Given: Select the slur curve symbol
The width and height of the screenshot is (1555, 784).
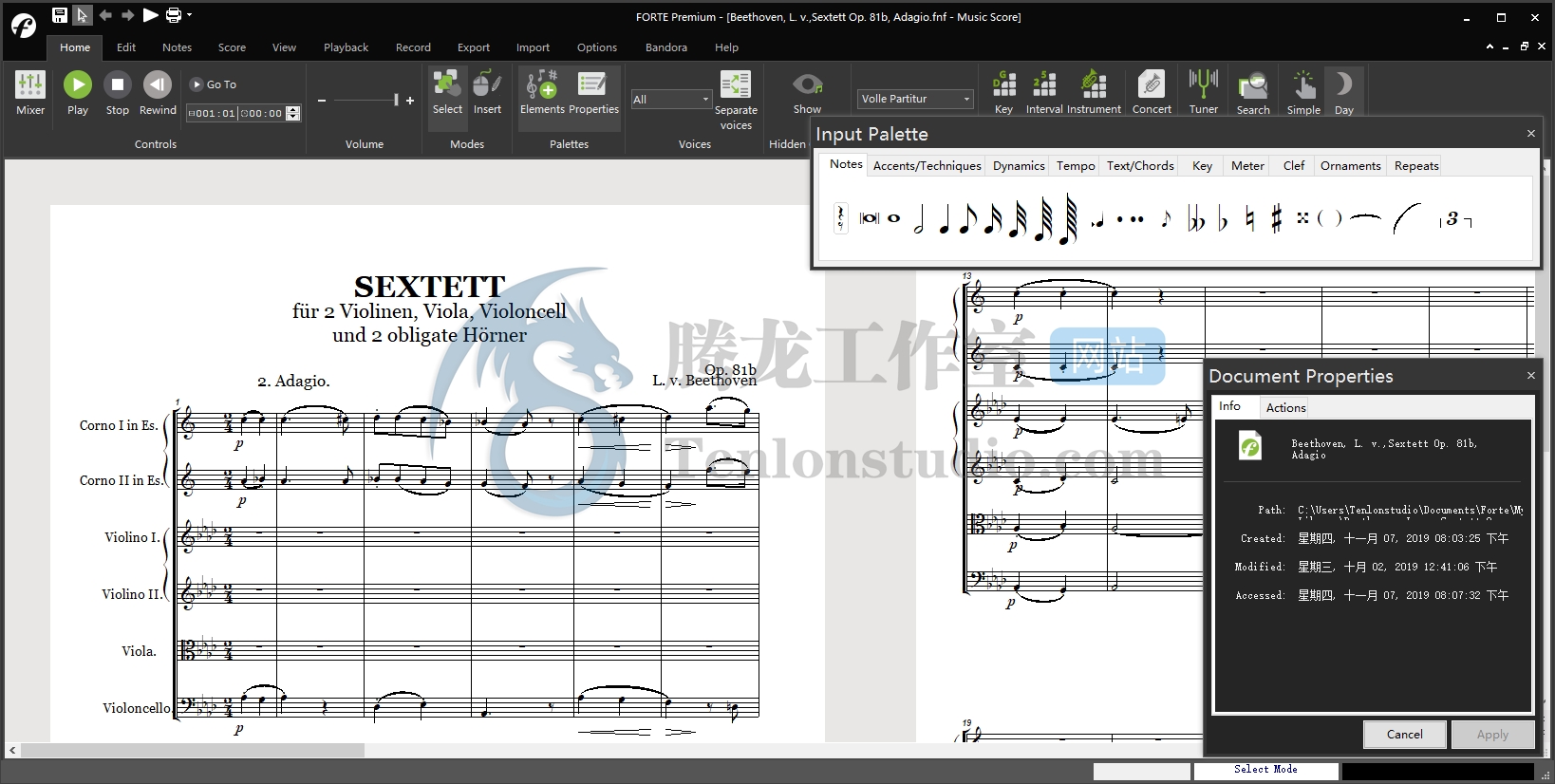Looking at the screenshot, I should (x=1407, y=218).
